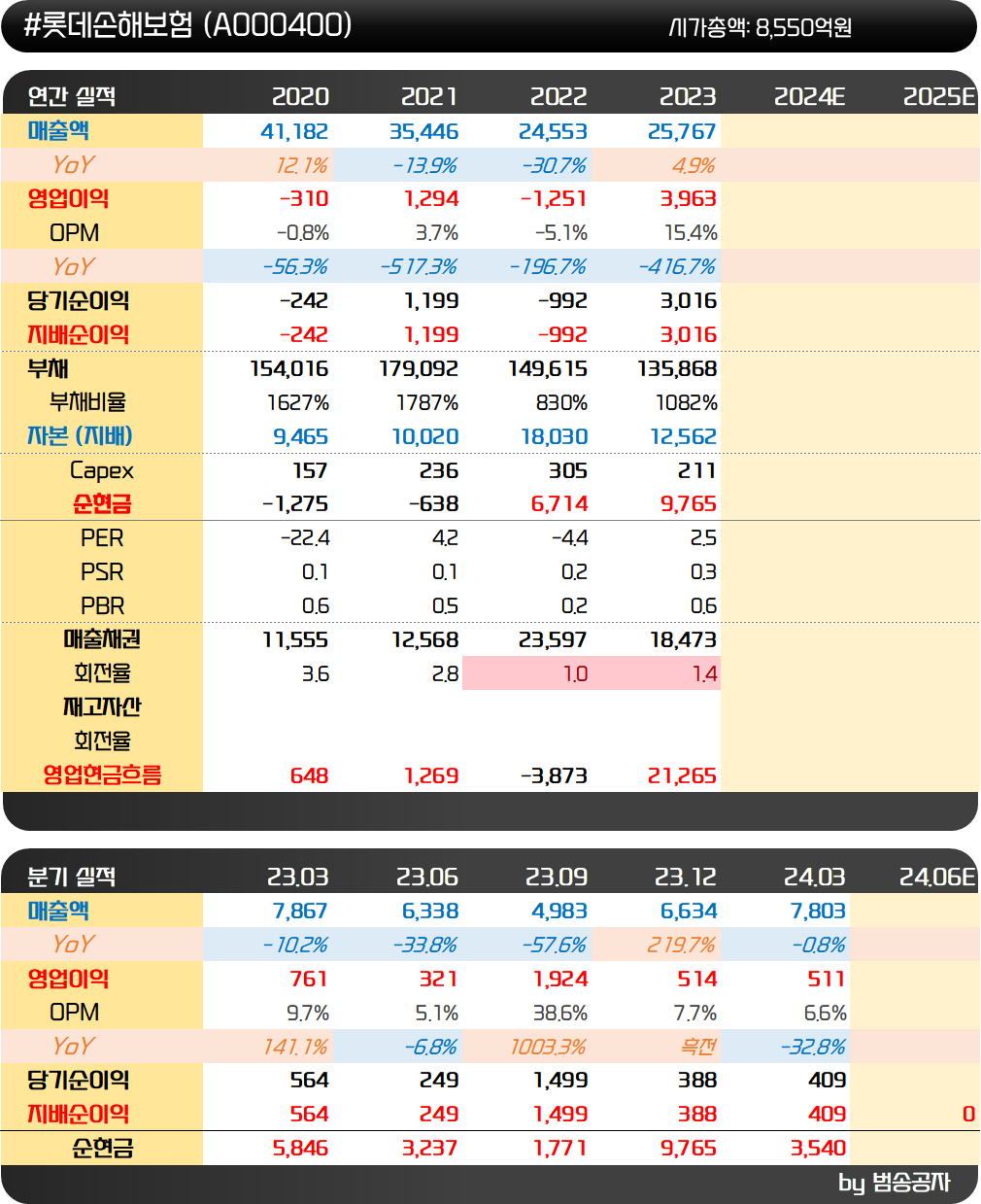Select the quarterly OPM value 38.6%
981x1204 pixels.
tap(560, 1013)
